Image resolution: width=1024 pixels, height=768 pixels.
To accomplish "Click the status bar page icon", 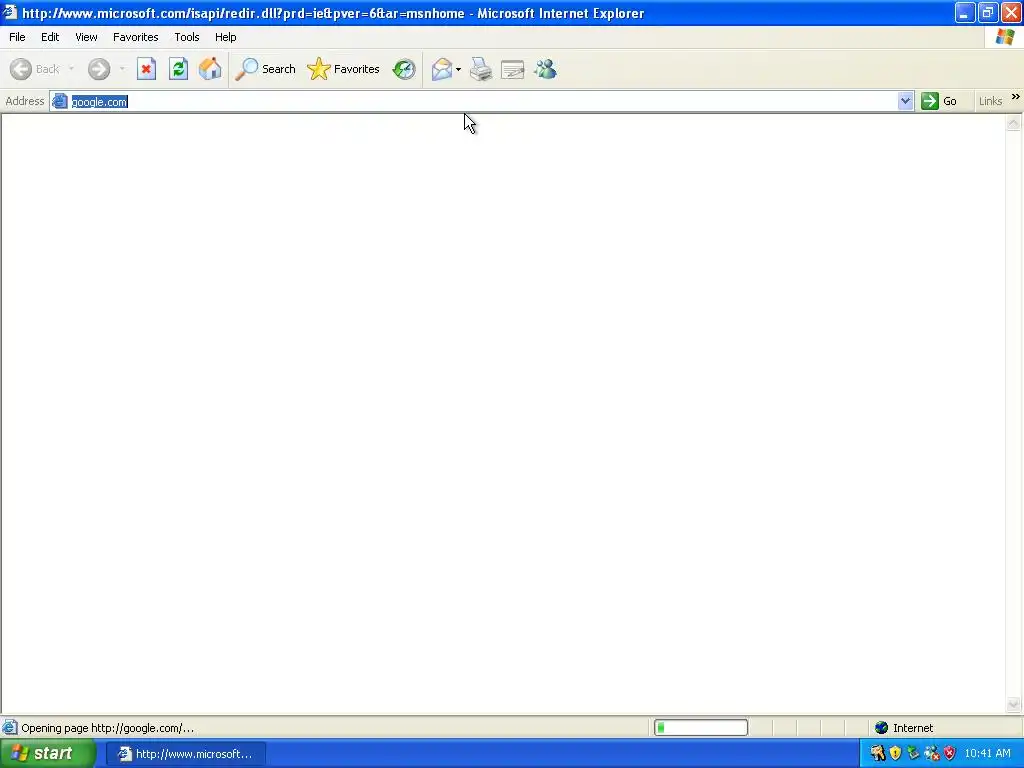I will 10,728.
